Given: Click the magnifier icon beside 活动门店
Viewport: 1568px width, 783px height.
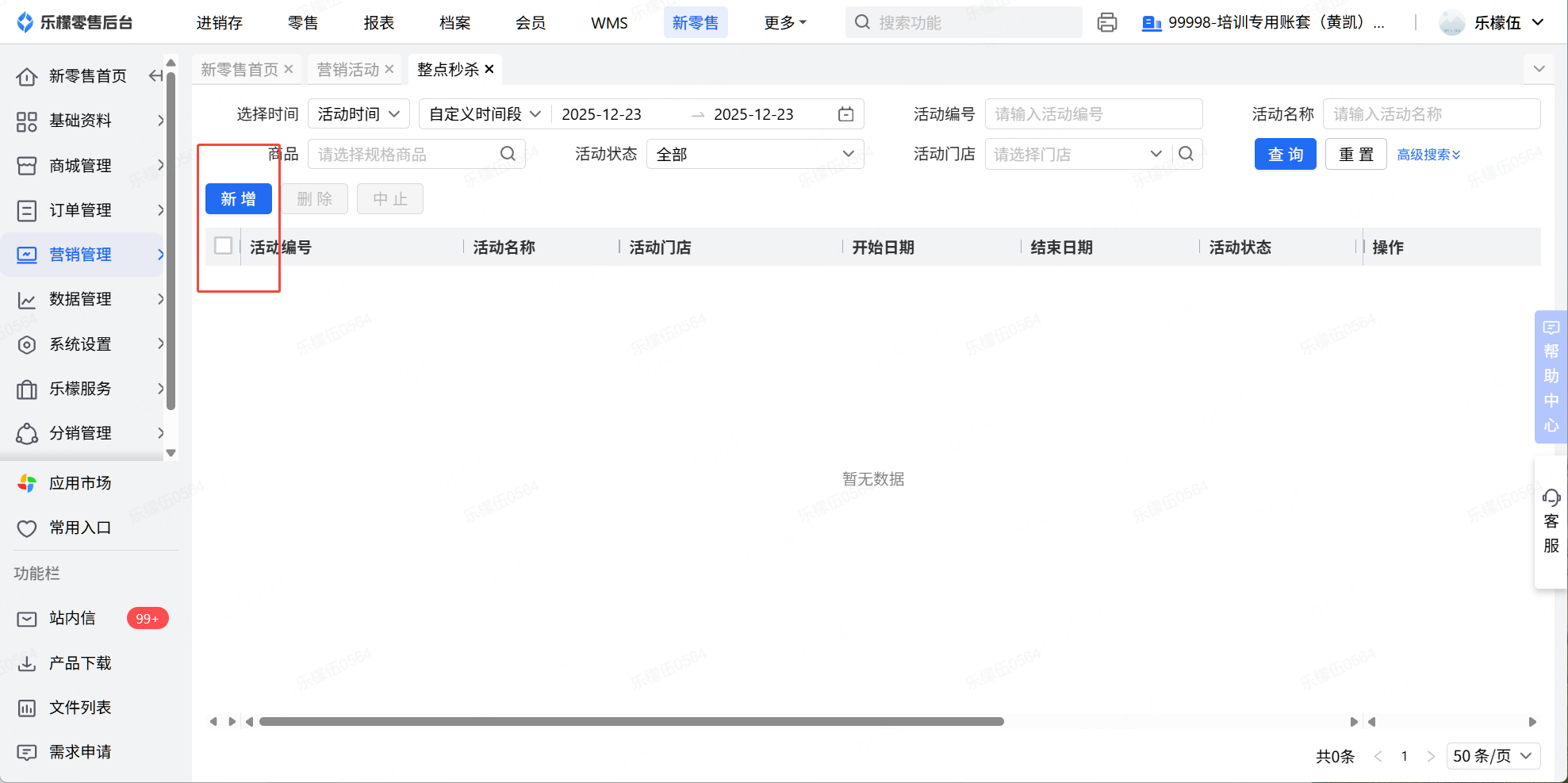Looking at the screenshot, I should click(1186, 154).
